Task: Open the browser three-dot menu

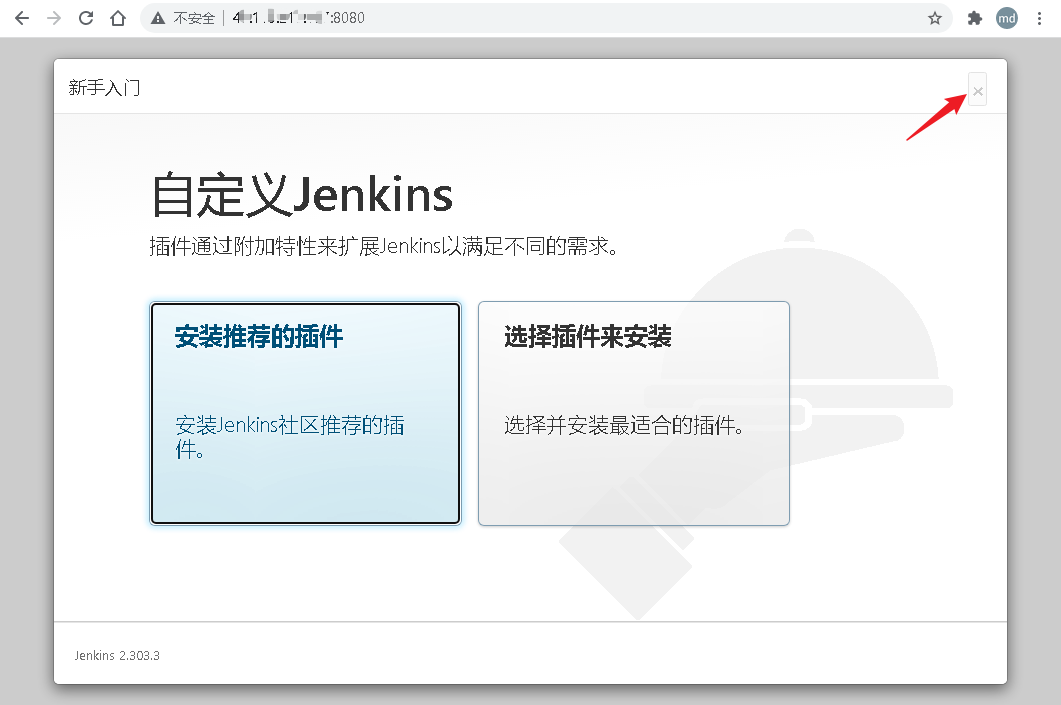Action: point(1039,18)
